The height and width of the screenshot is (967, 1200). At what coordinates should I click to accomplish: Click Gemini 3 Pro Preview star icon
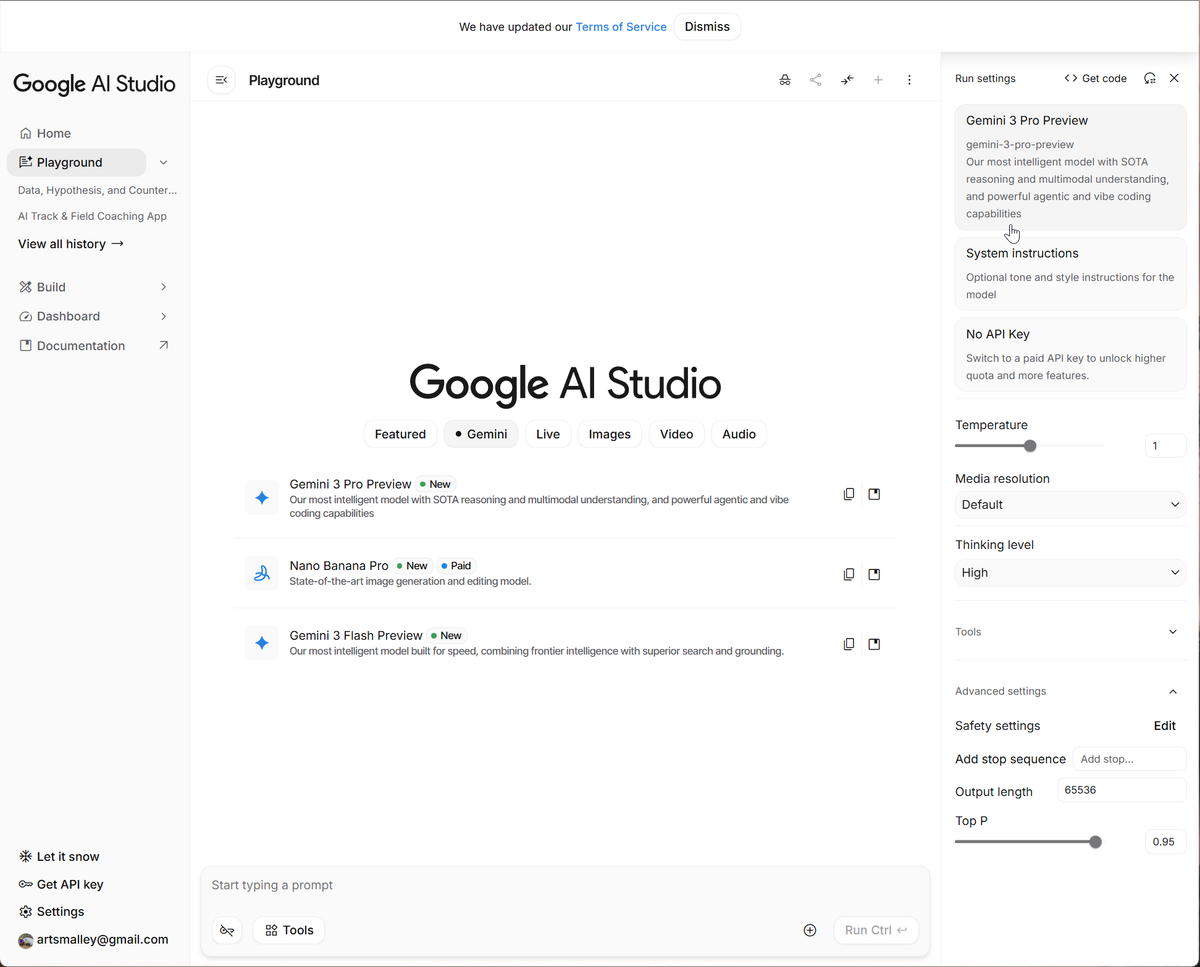point(262,497)
